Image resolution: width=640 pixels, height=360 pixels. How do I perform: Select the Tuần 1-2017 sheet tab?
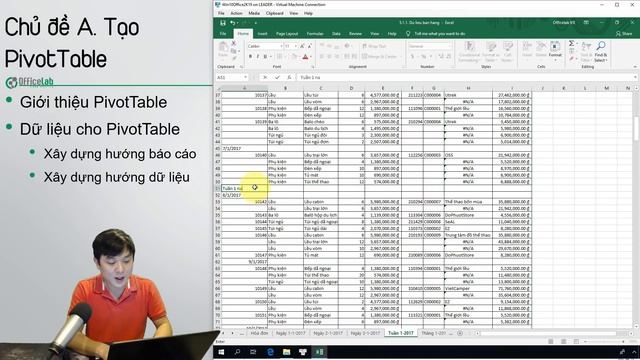point(400,333)
